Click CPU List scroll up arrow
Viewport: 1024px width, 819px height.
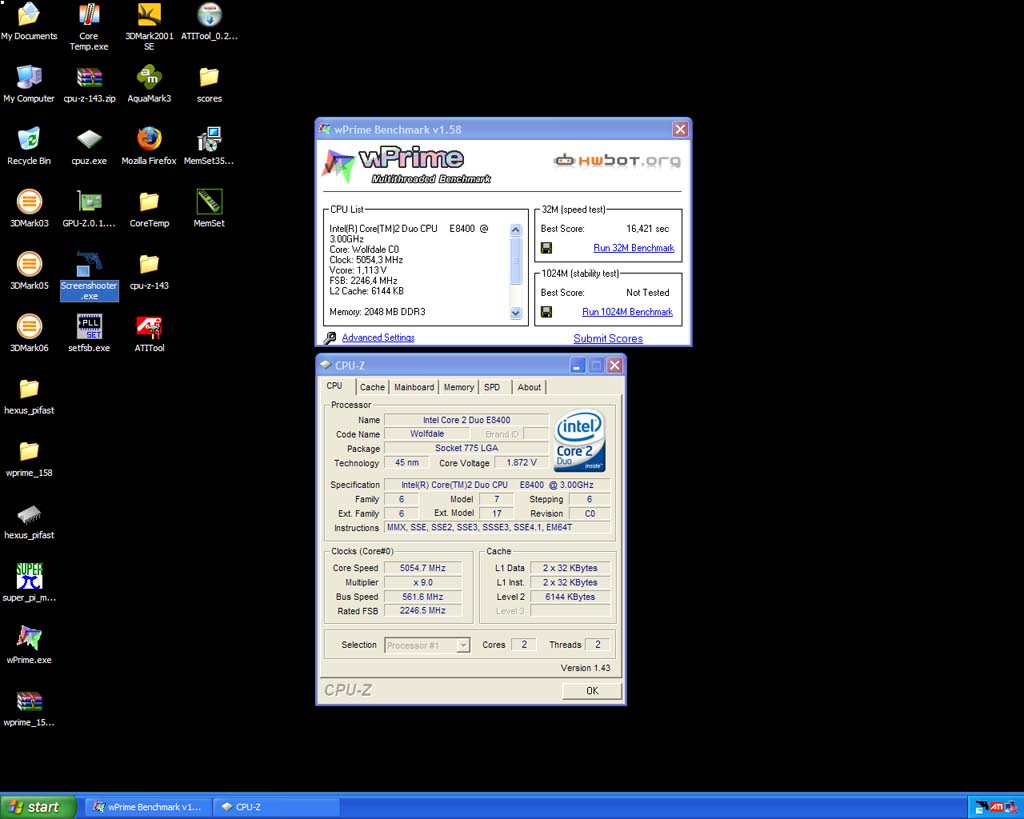click(515, 230)
